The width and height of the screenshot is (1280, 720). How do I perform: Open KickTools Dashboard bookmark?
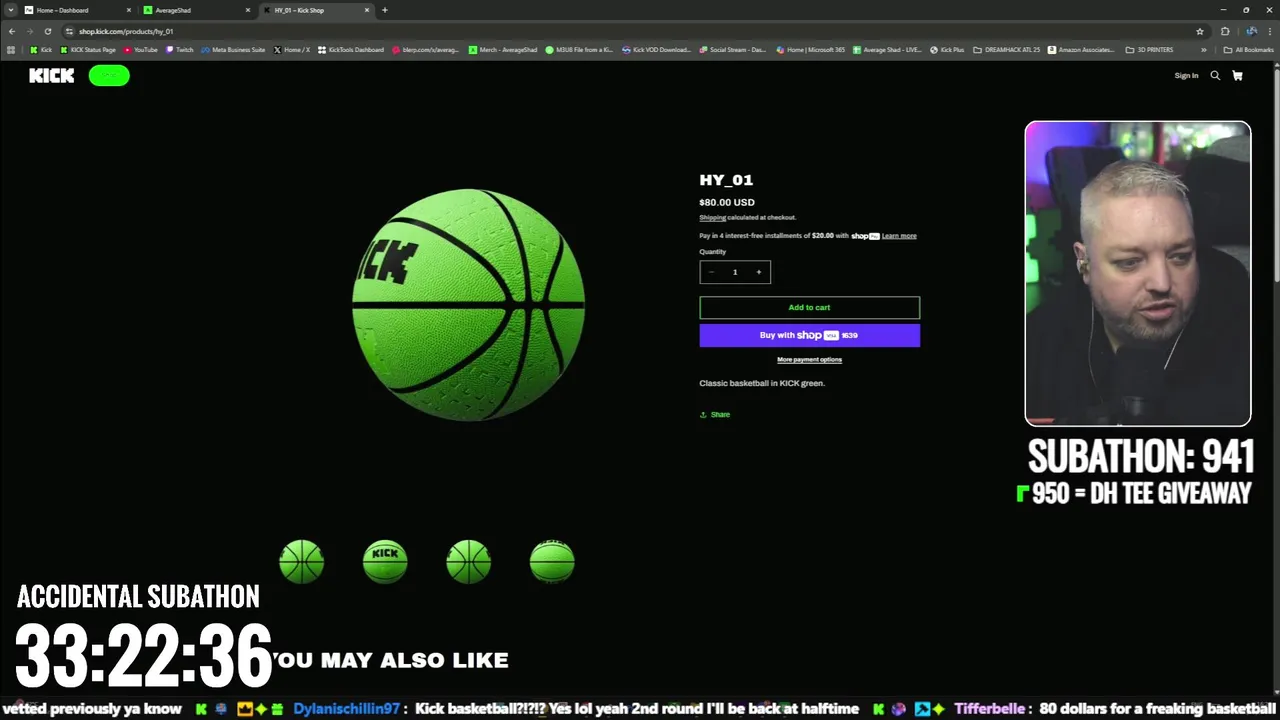(x=351, y=49)
